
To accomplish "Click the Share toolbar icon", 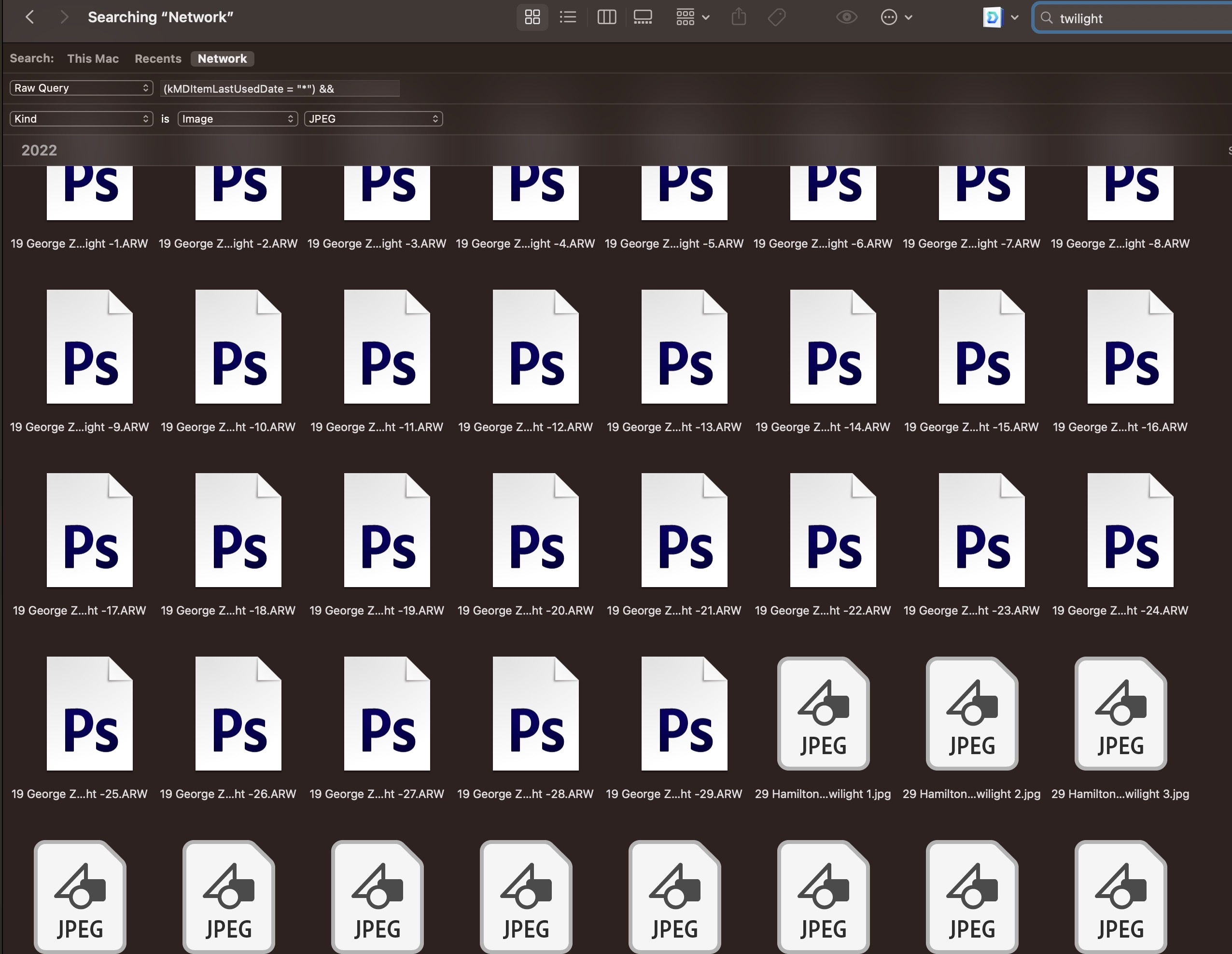I will tap(739, 17).
